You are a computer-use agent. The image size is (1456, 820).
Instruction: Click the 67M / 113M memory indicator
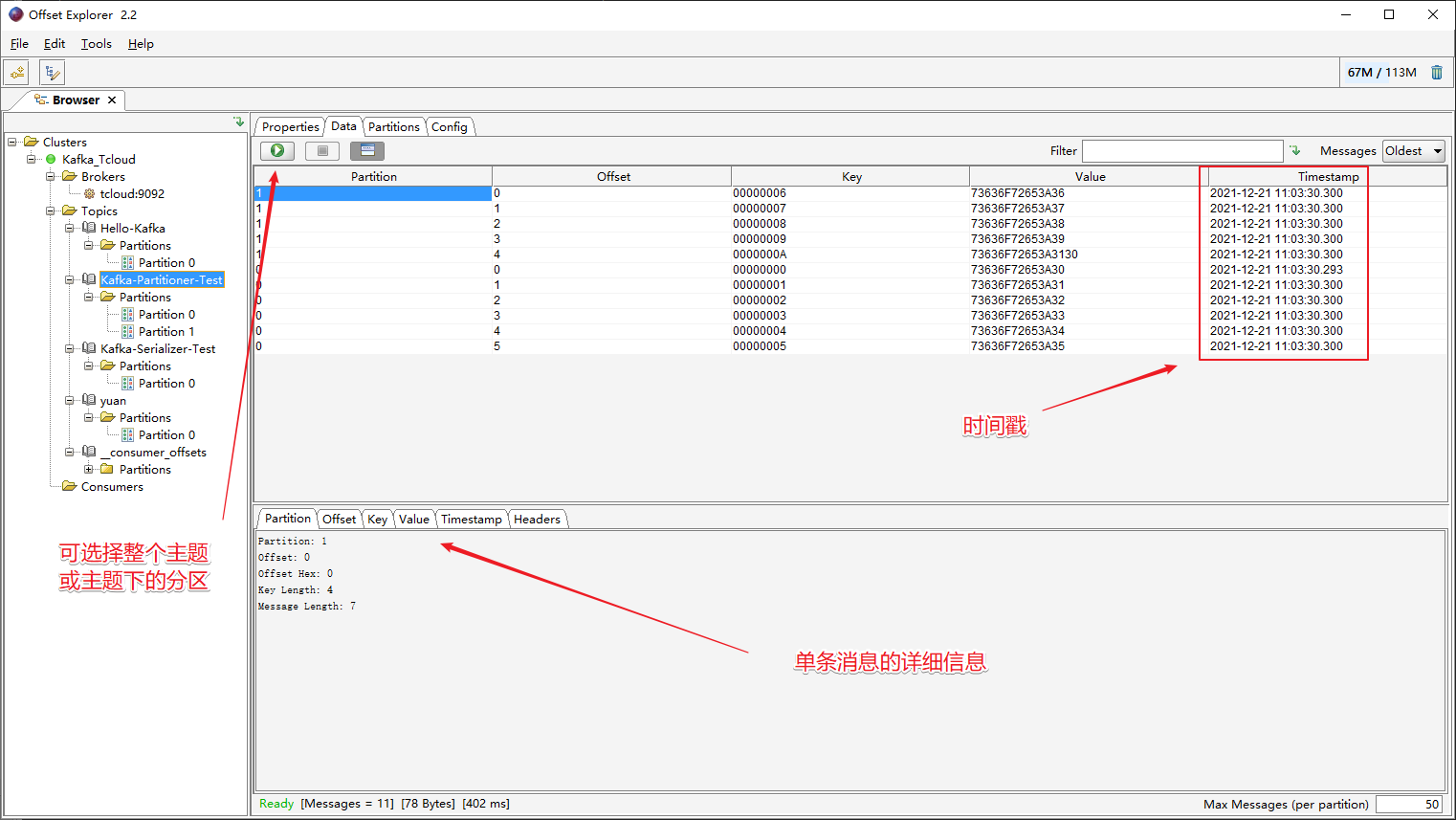tap(1381, 73)
